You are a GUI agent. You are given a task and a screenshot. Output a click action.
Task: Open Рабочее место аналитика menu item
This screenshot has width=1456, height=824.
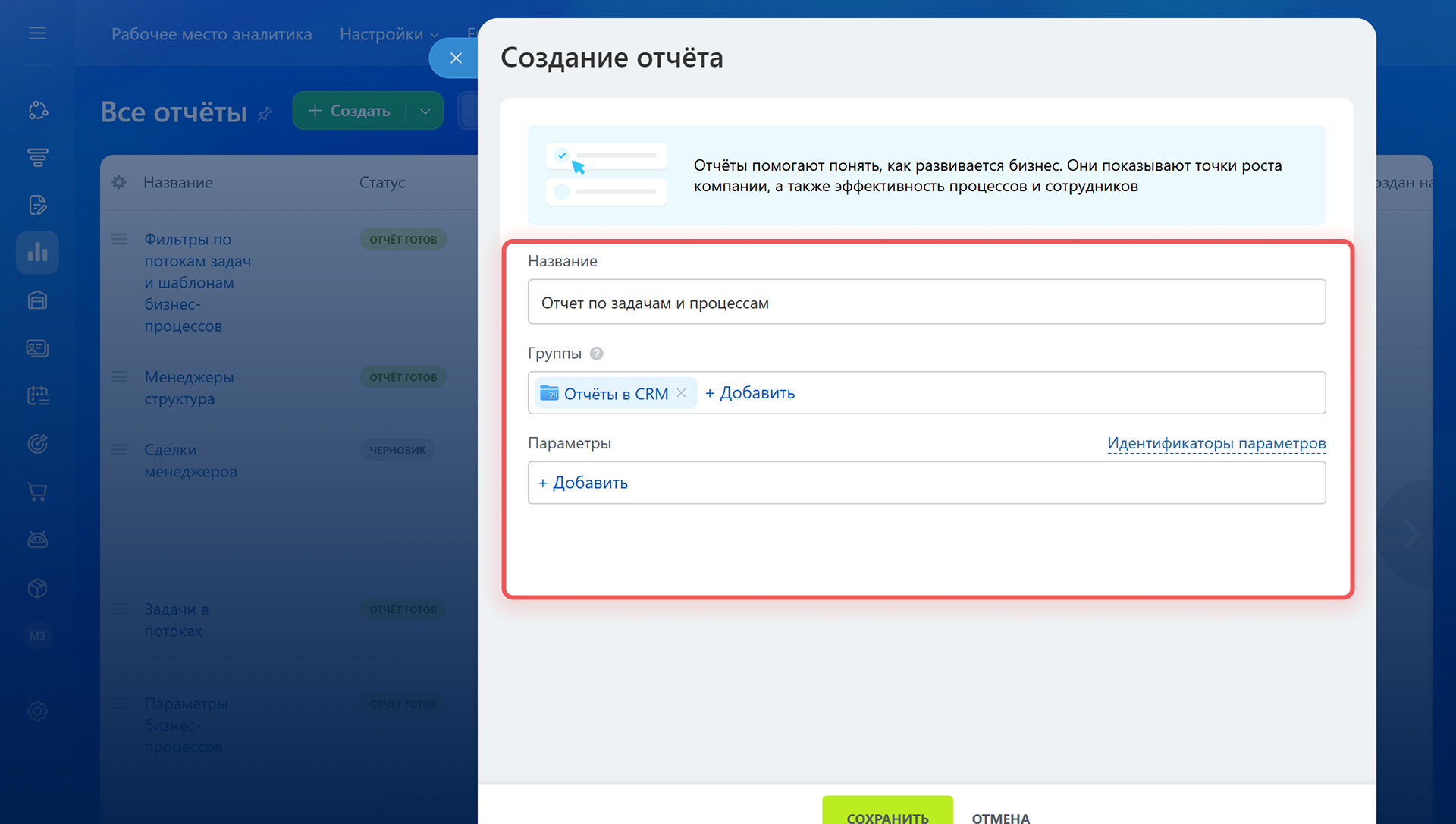point(212,34)
